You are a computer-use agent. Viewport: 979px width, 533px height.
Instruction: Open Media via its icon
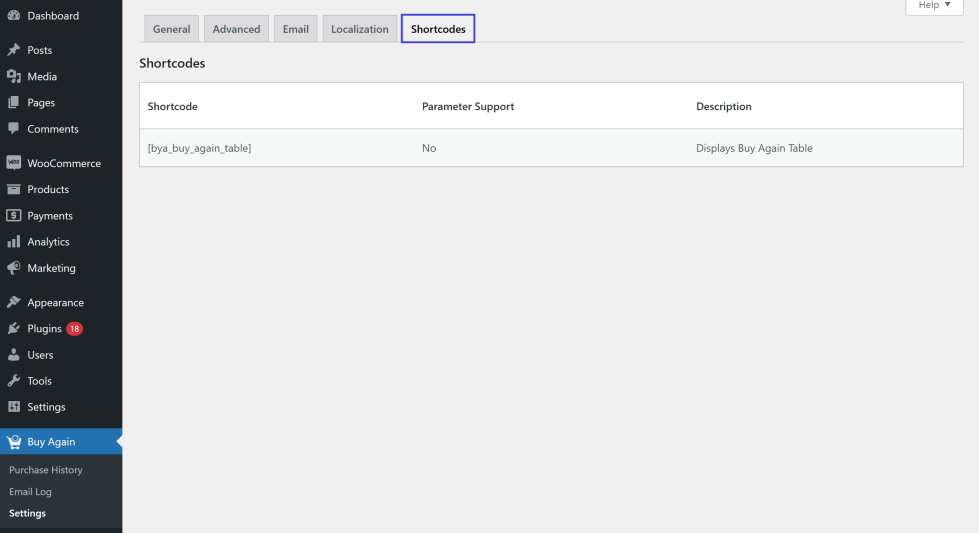(x=14, y=76)
